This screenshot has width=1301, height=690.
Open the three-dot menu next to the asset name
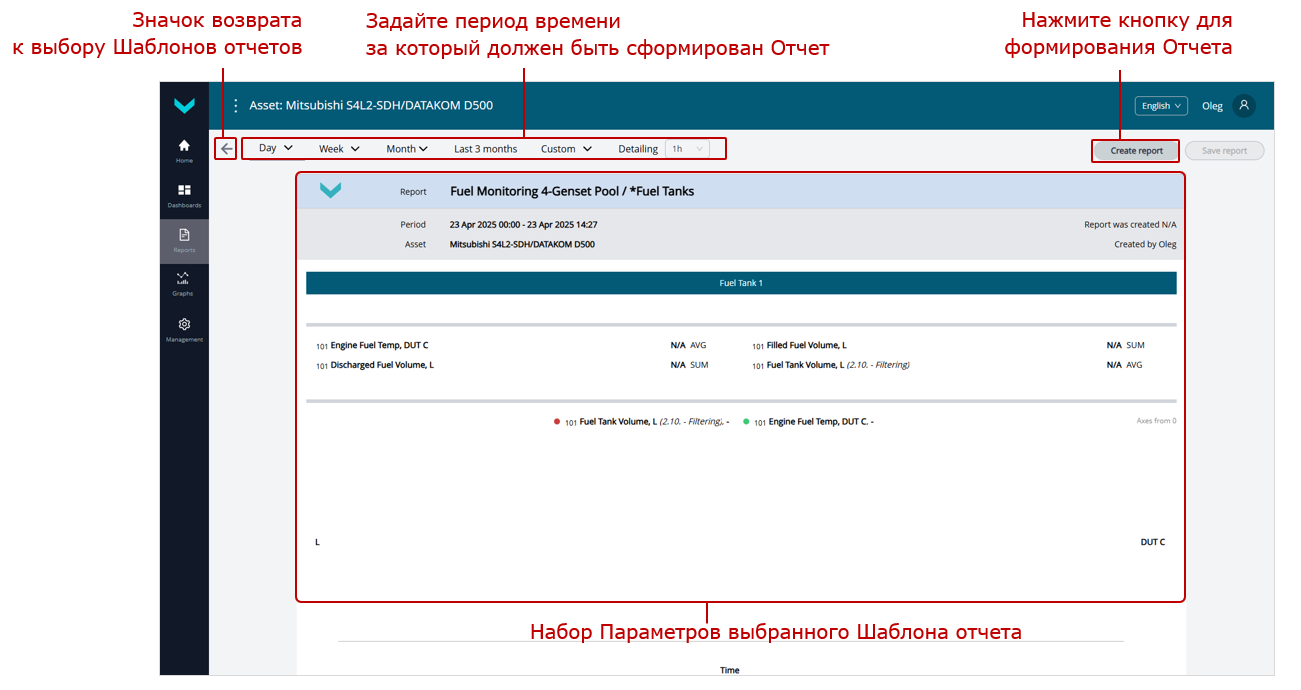236,104
